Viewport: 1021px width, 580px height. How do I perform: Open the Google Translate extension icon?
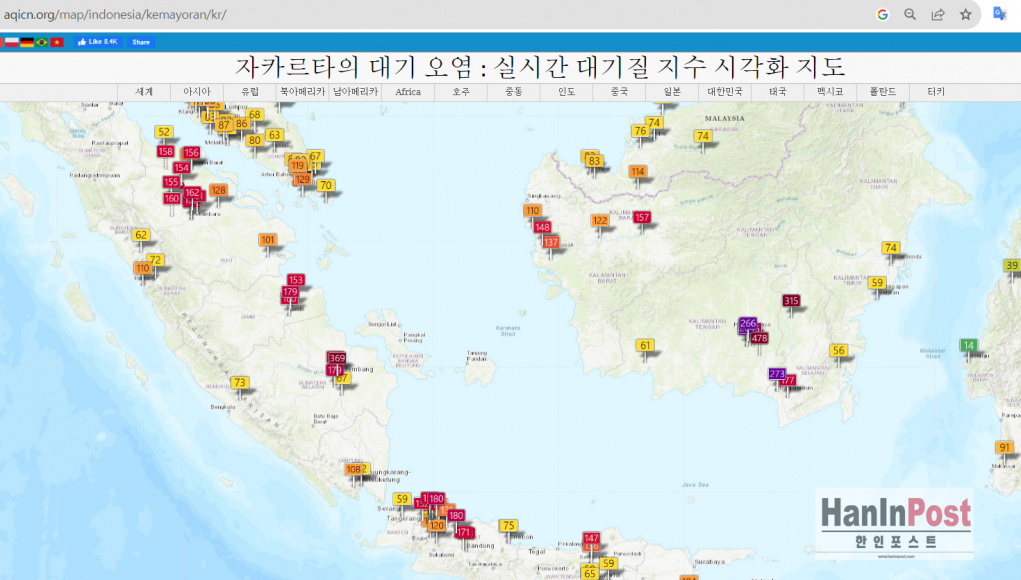(x=999, y=14)
